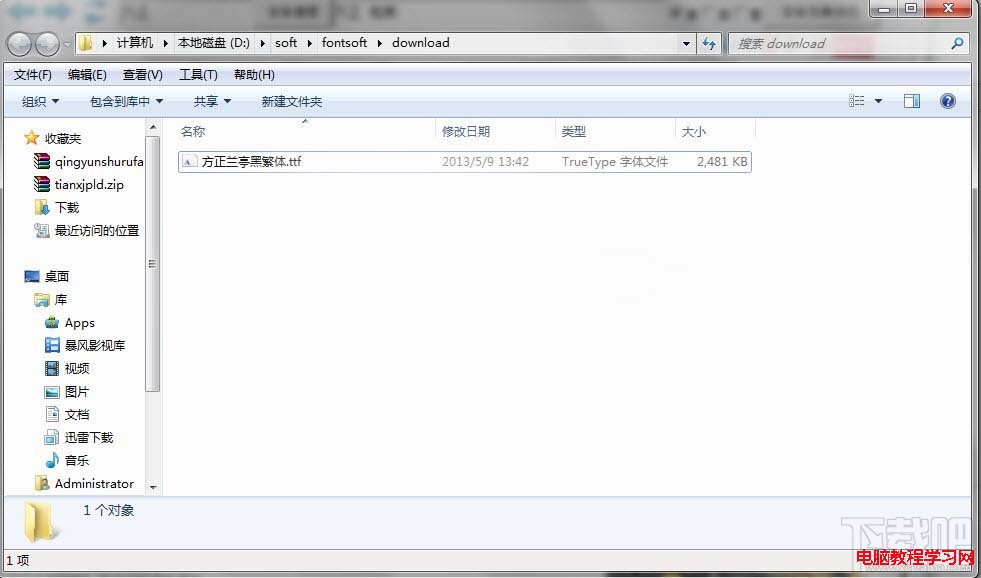Image resolution: width=981 pixels, height=578 pixels.
Task: Click the Forward navigation arrow button
Action: (x=48, y=44)
